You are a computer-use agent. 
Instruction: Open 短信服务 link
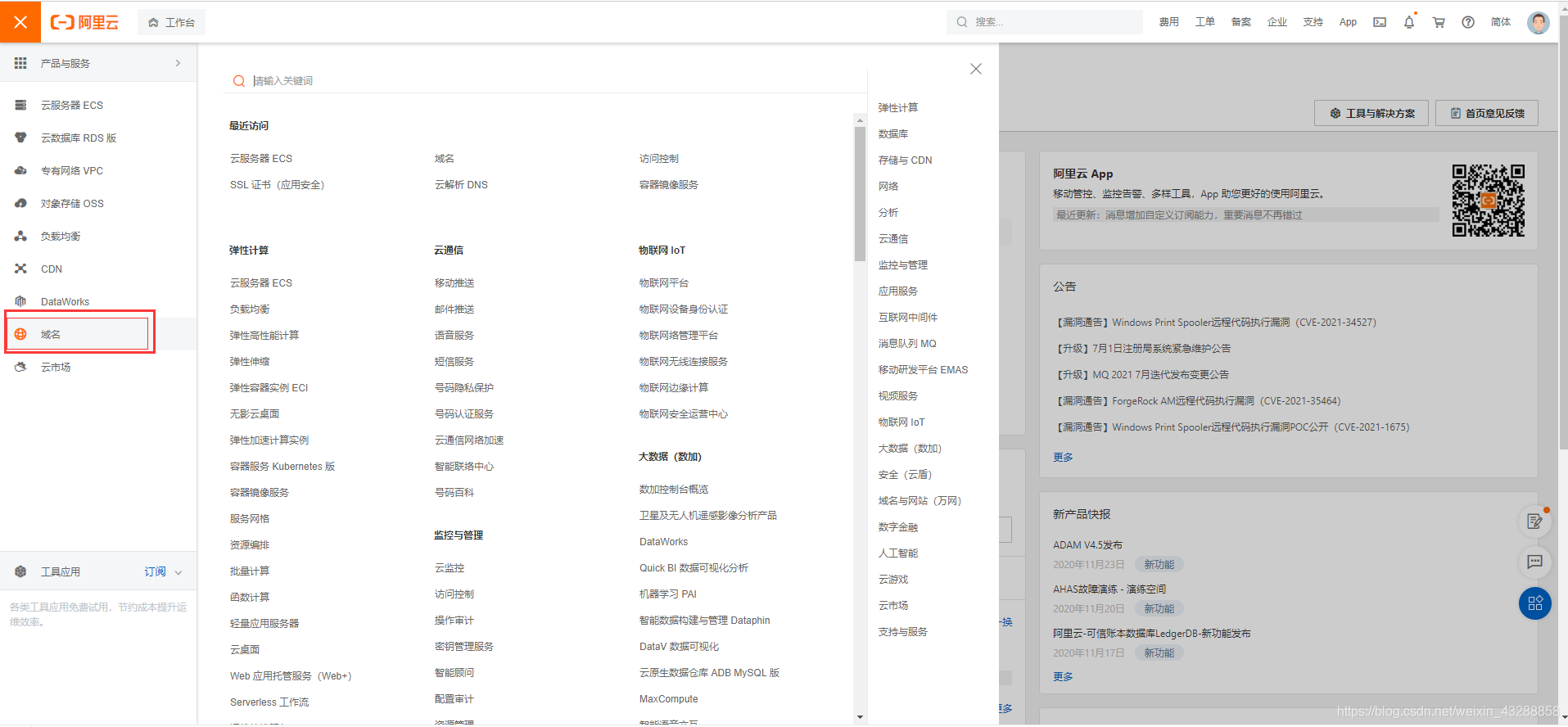tap(454, 362)
